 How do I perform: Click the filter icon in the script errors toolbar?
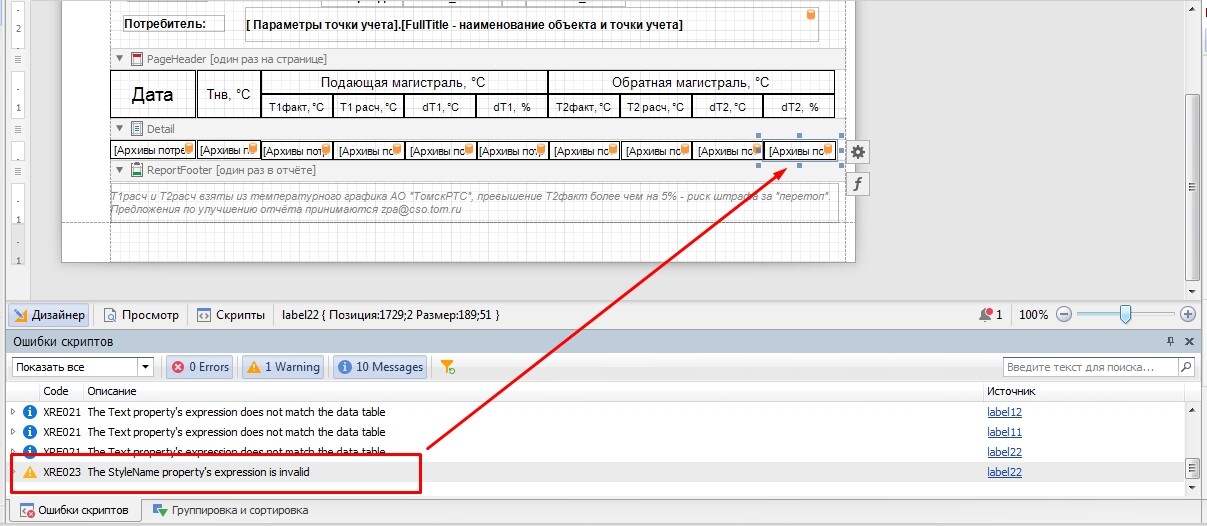(448, 367)
